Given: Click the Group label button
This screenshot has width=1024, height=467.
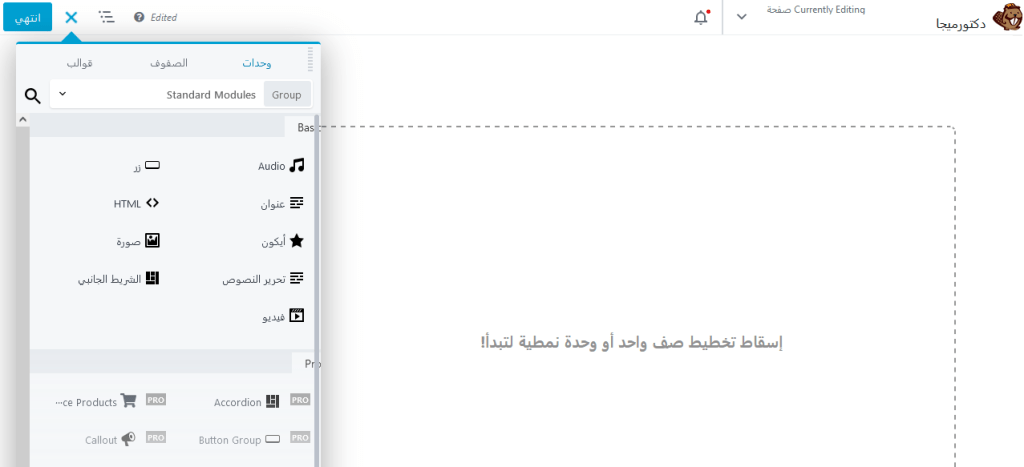Looking at the screenshot, I should pyautogui.click(x=287, y=95).
